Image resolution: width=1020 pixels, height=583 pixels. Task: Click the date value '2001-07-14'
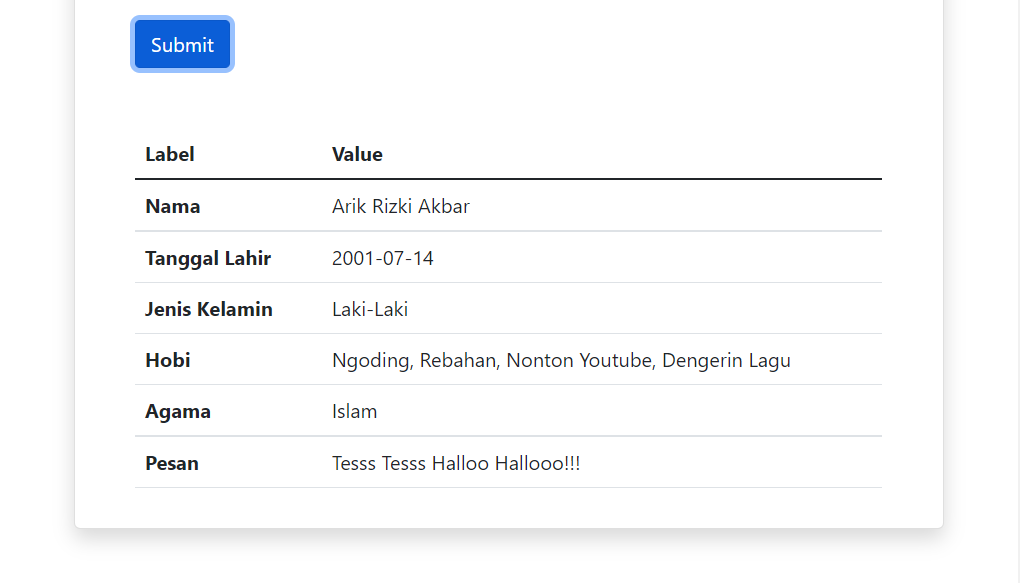click(x=382, y=258)
